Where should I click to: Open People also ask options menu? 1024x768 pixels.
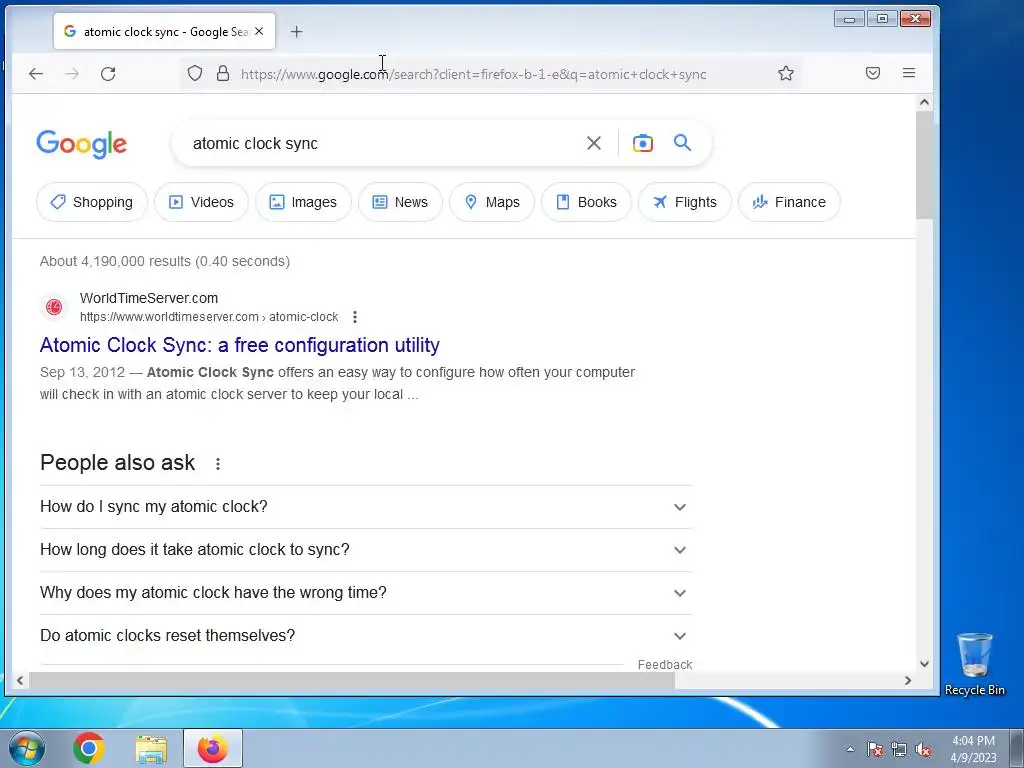[217, 464]
